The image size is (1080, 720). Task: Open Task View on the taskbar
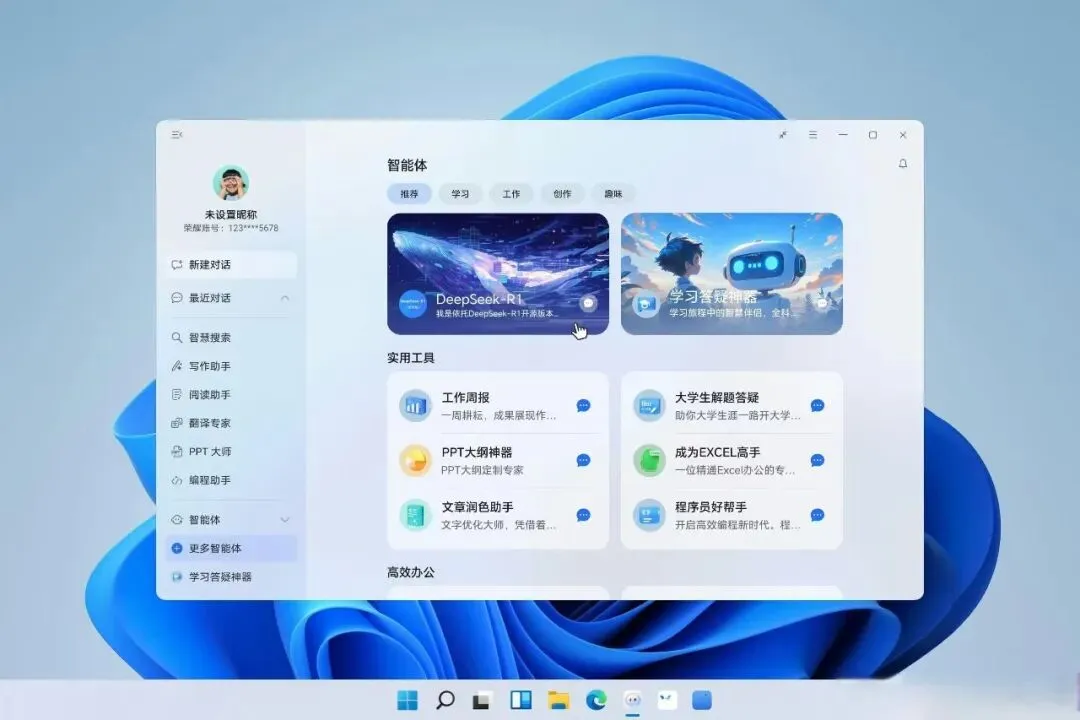[x=481, y=701]
